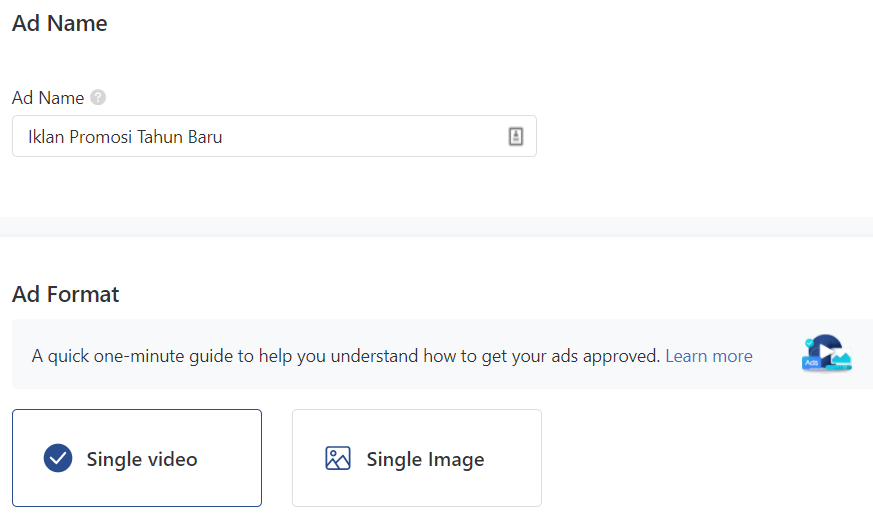Viewport: 873px width, 523px height.
Task: Click the "Single Image" text label
Action: [425, 460]
